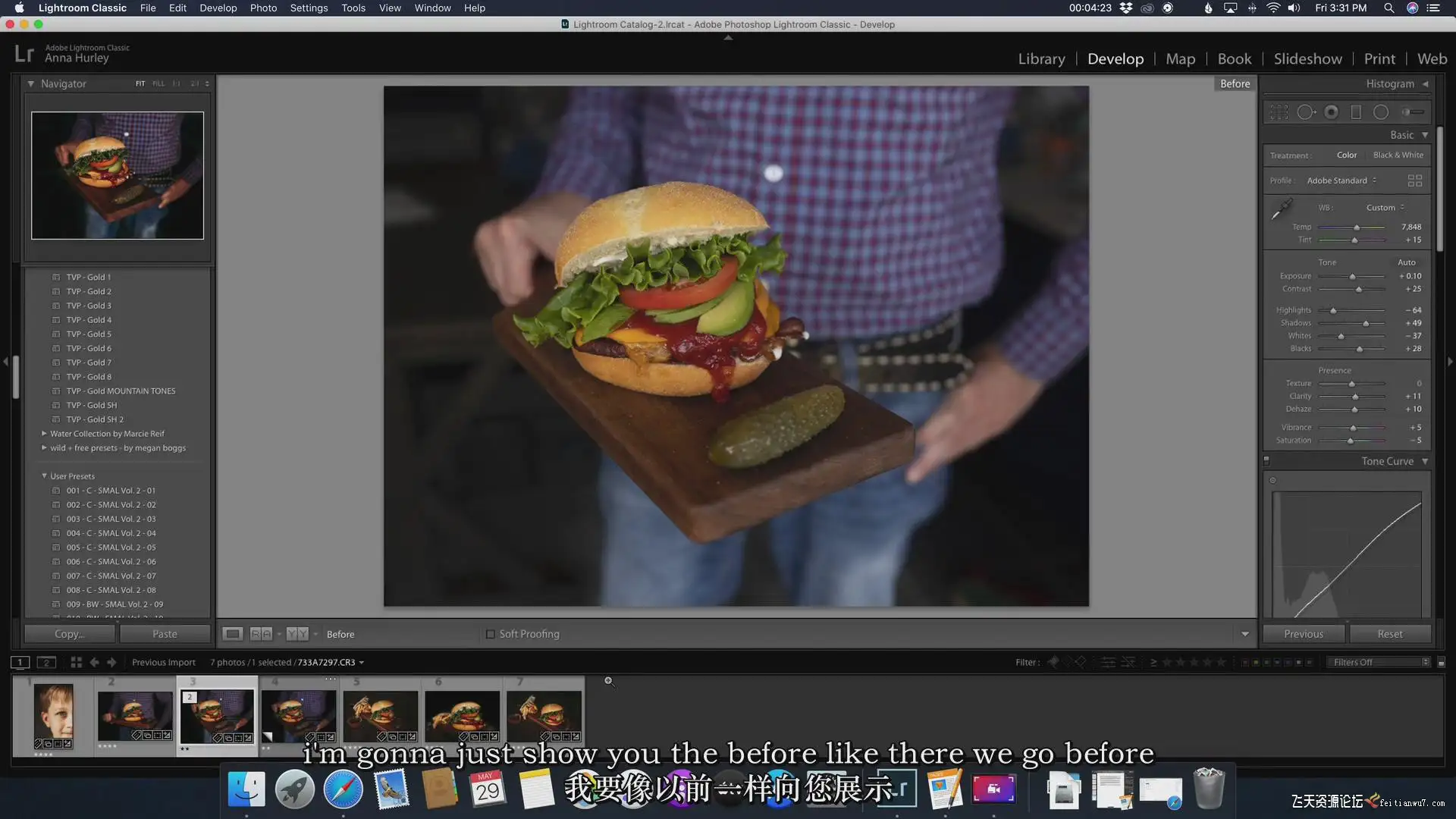
Task: Toggle filter lock switch beside Filters Off
Action: coord(1441,662)
